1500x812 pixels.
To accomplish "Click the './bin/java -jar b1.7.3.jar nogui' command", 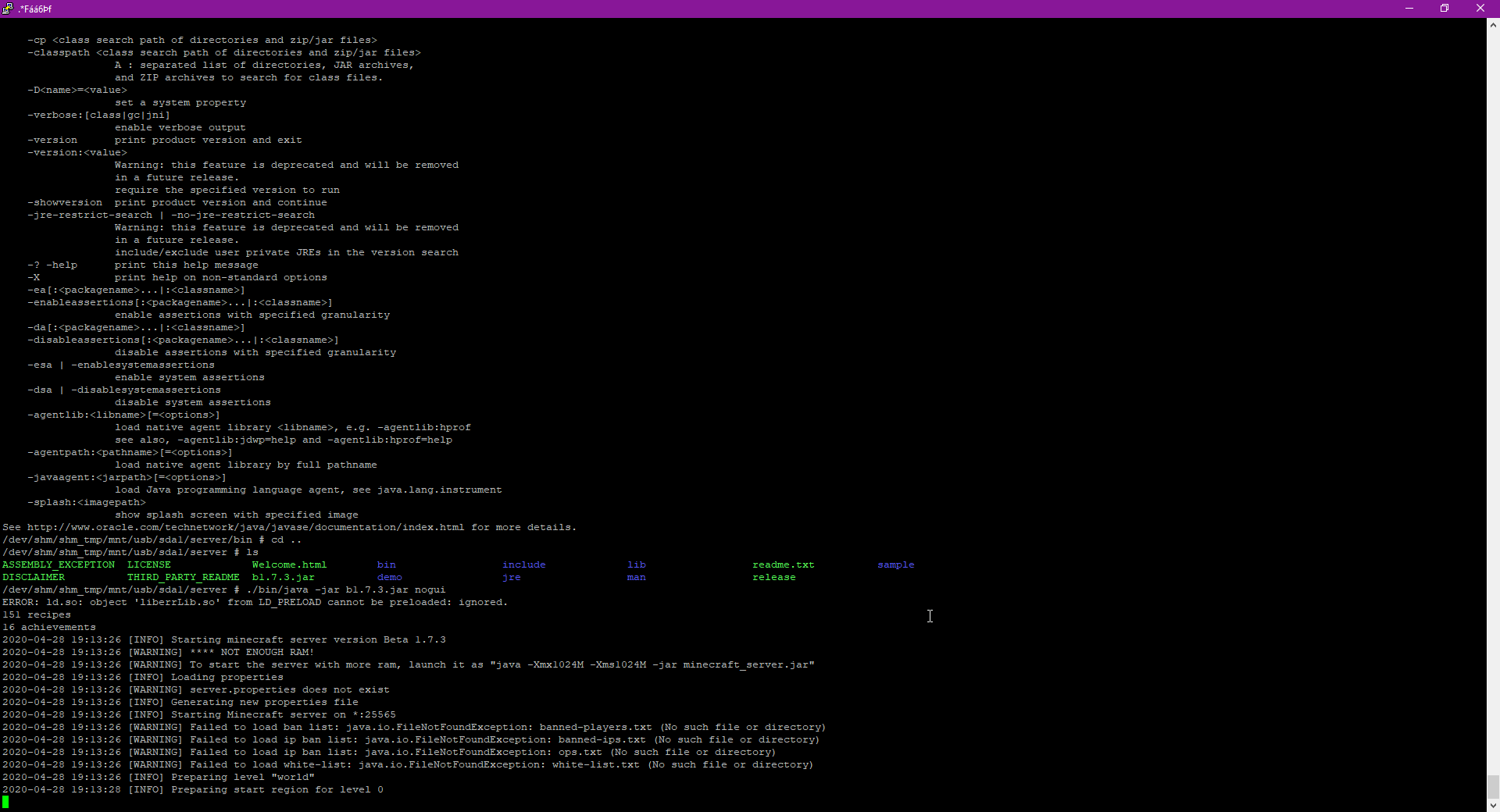I will (346, 589).
